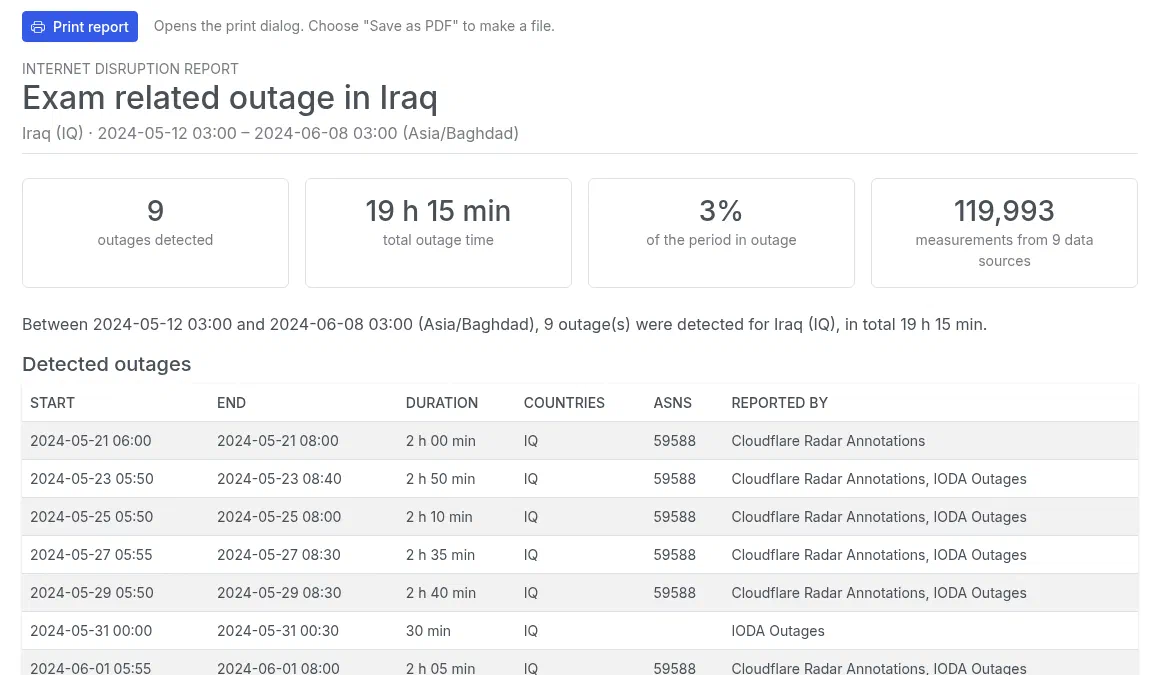Click end cell '2024-05-23 08:40'
The image size is (1160, 675).
[279, 479]
